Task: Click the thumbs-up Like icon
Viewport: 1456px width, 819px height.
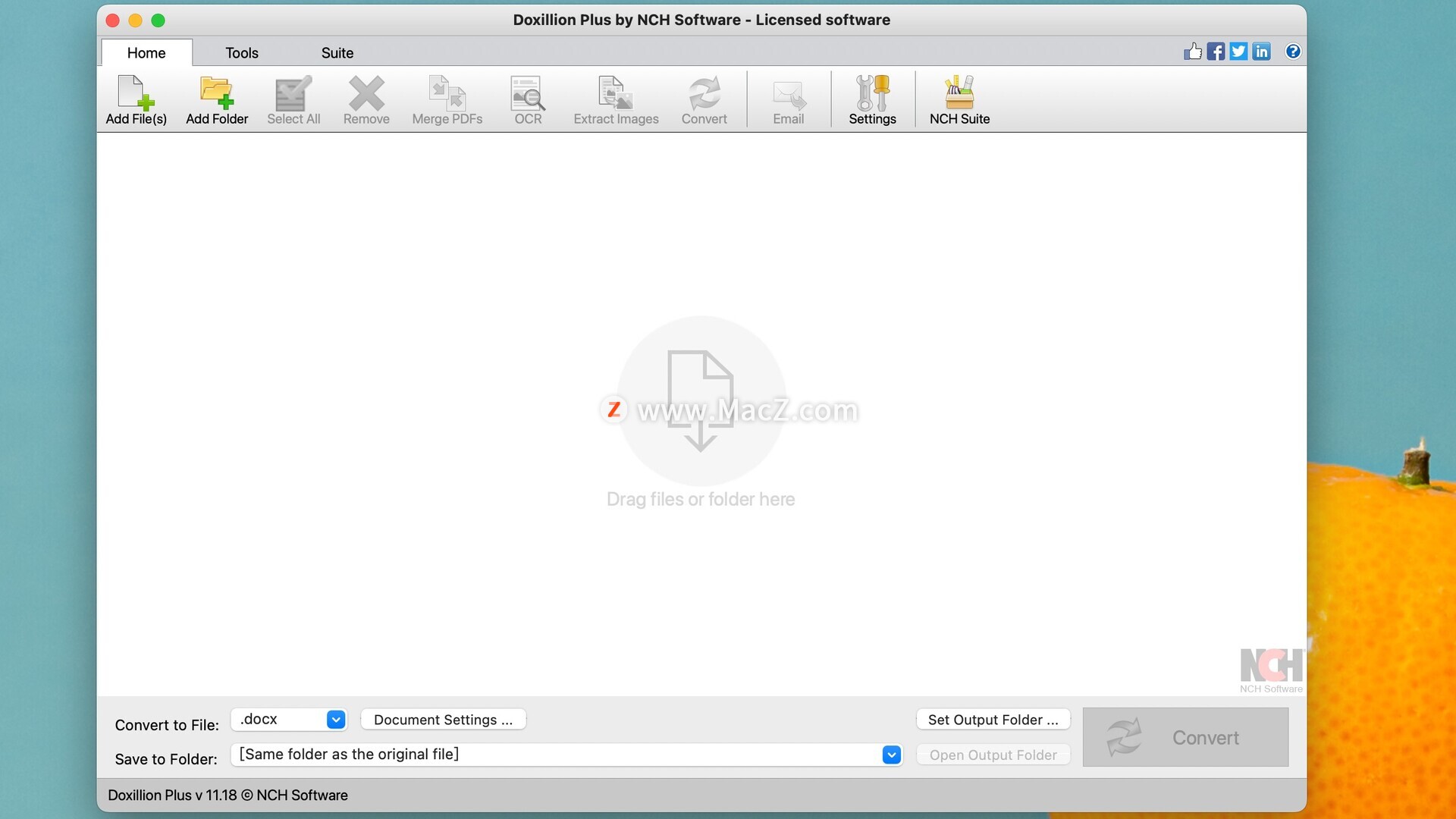Action: 1193,52
